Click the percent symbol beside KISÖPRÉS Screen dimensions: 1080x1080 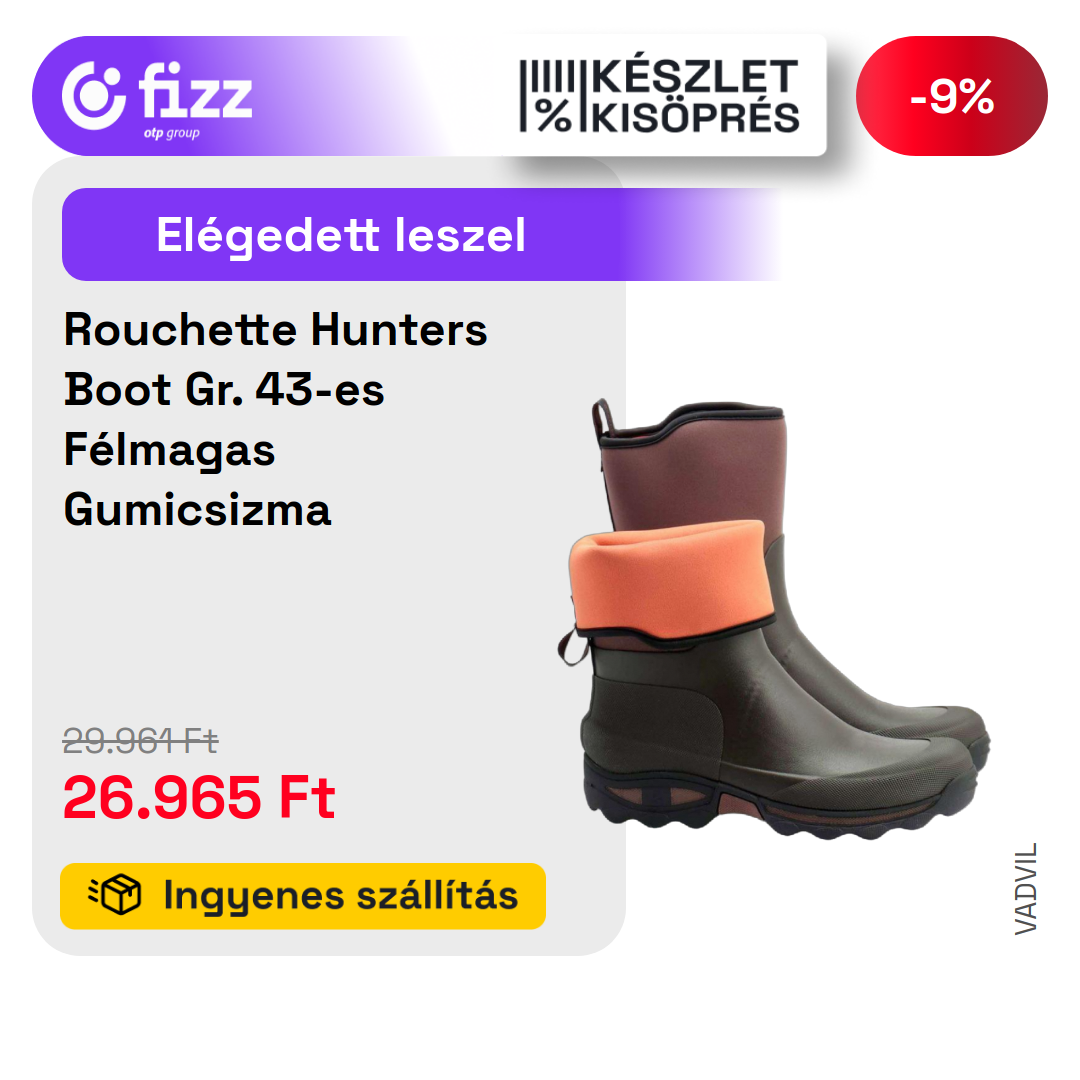(554, 115)
